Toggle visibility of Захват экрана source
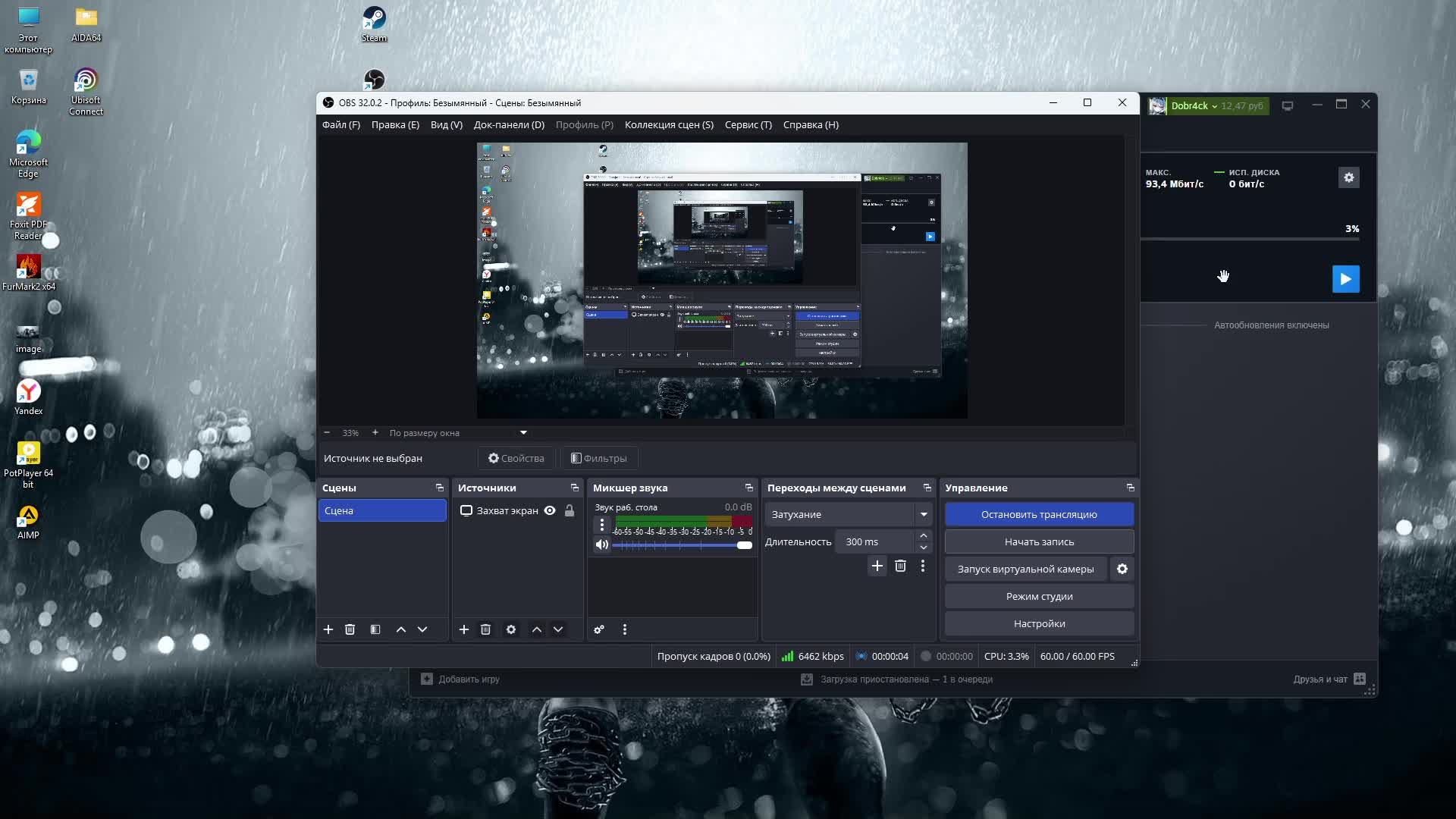 (550, 510)
